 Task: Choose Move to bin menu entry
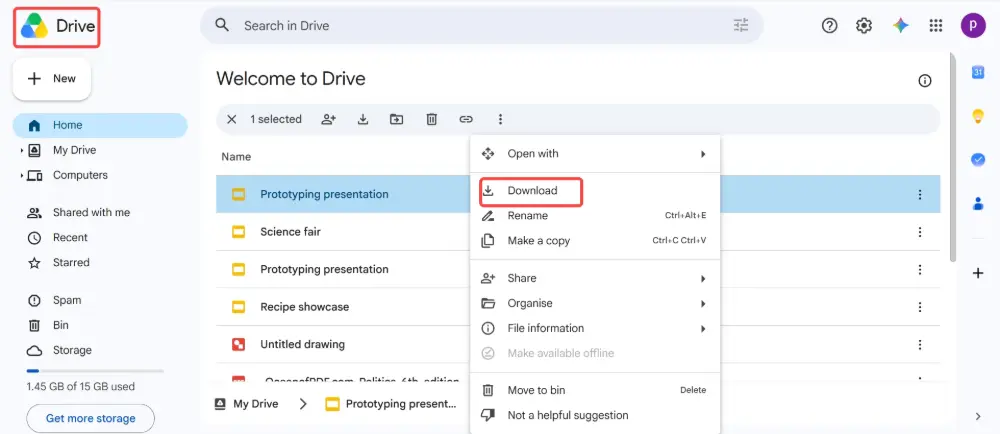595,390
